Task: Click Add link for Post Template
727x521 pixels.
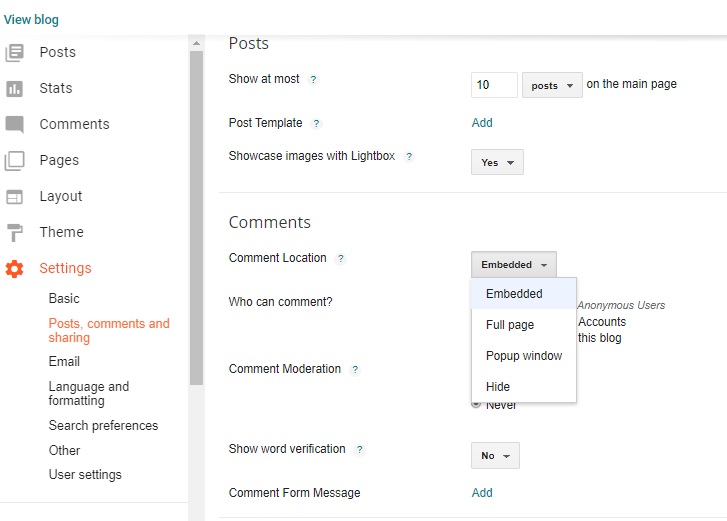Action: click(482, 123)
